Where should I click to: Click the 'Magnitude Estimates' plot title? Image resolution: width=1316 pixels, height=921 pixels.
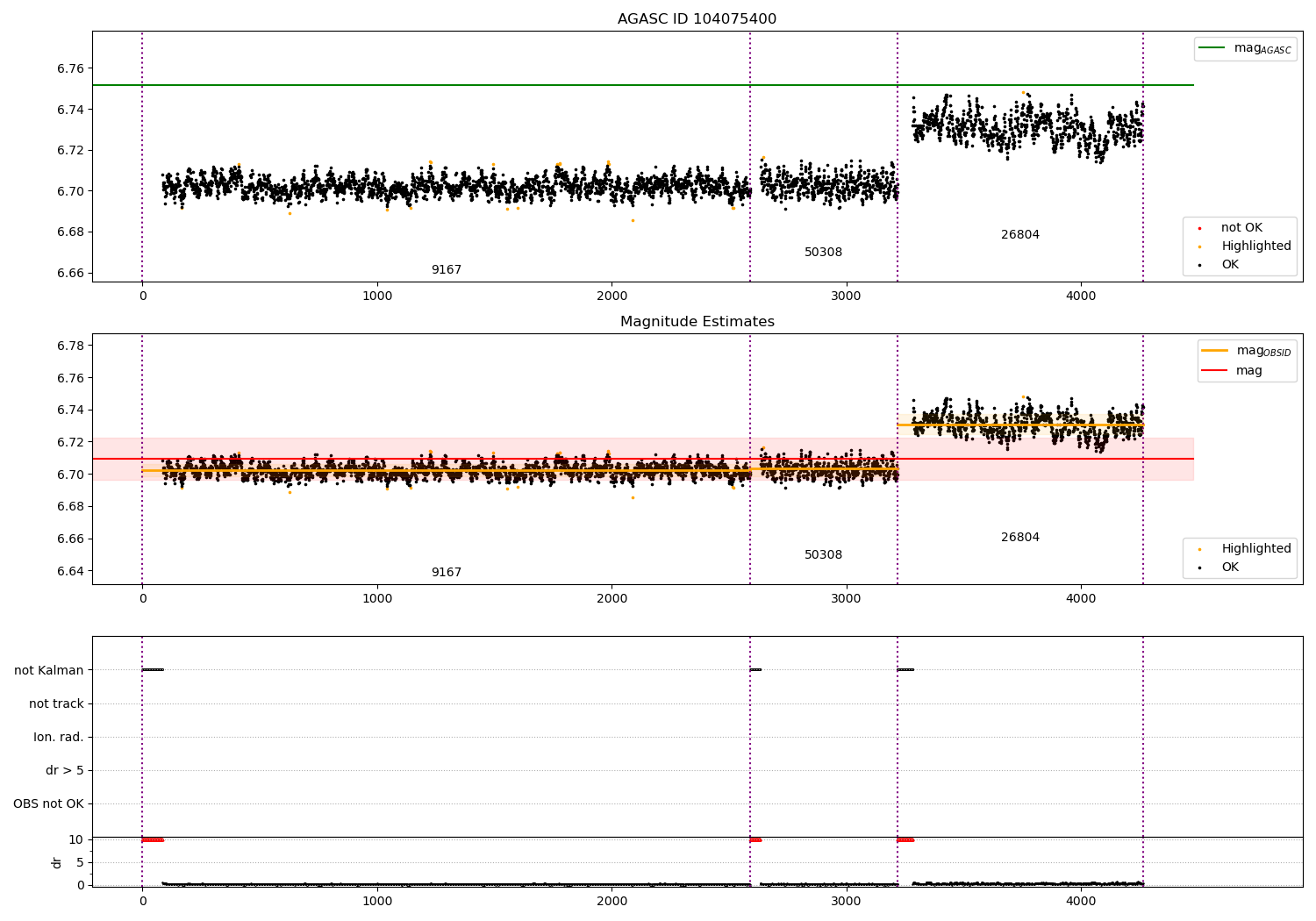click(x=697, y=322)
